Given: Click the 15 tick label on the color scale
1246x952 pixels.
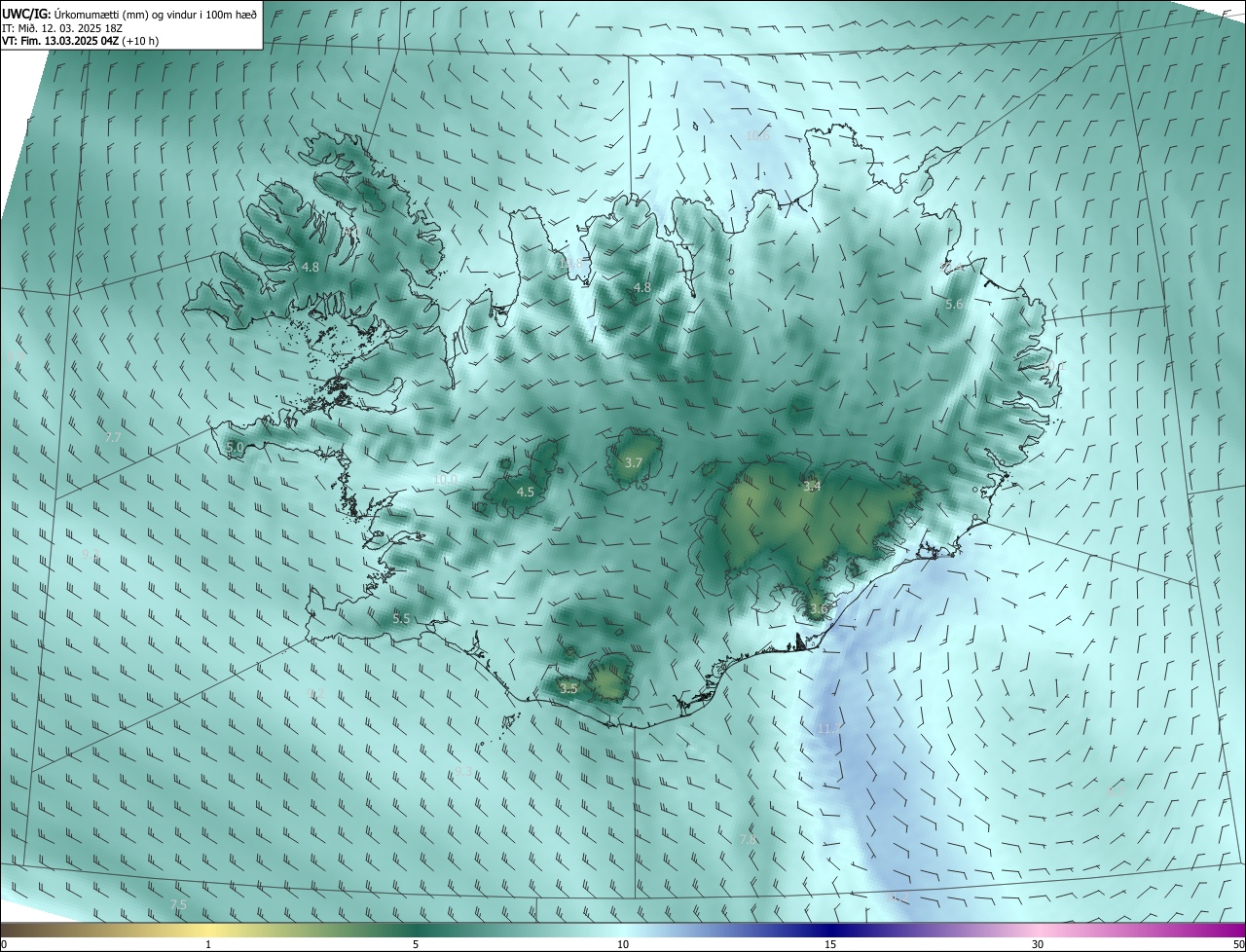Looking at the screenshot, I should point(830,944).
